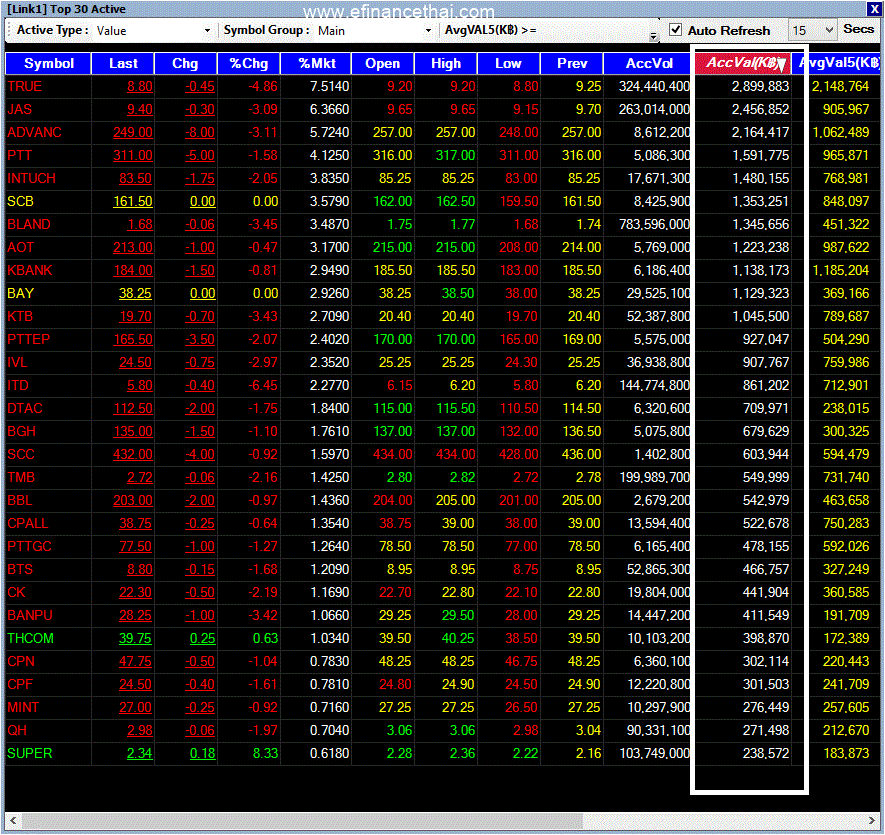
Task: Select the TRUE symbol row
Action: click(x=443, y=86)
